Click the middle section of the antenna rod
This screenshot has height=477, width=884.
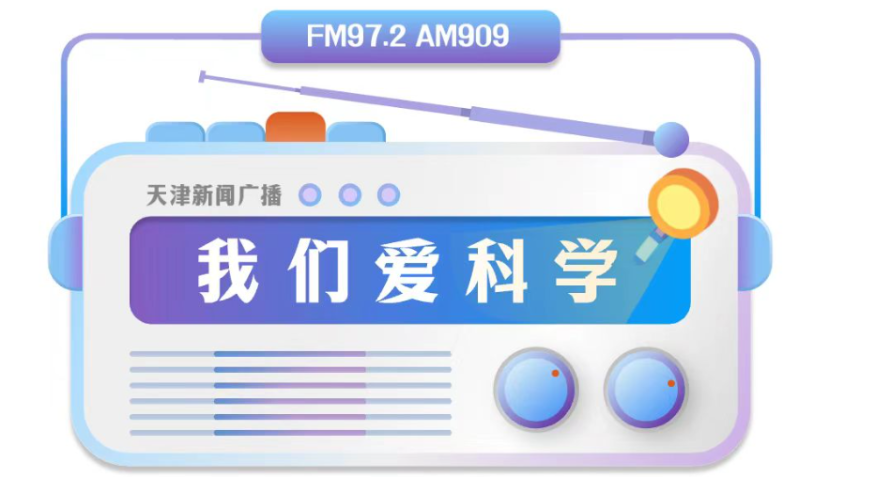pos(386,100)
